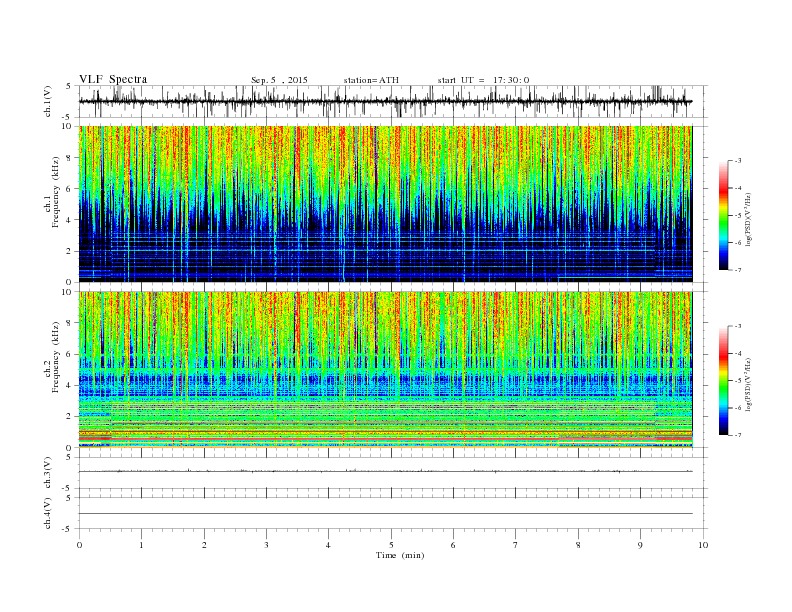
Task: Select the date text "Sep. 5, 2015"
Action: pyautogui.click(x=279, y=80)
